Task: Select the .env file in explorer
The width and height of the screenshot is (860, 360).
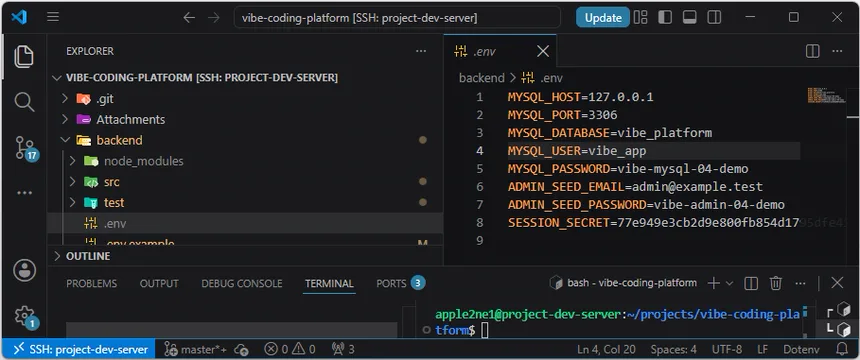Action: point(246,223)
